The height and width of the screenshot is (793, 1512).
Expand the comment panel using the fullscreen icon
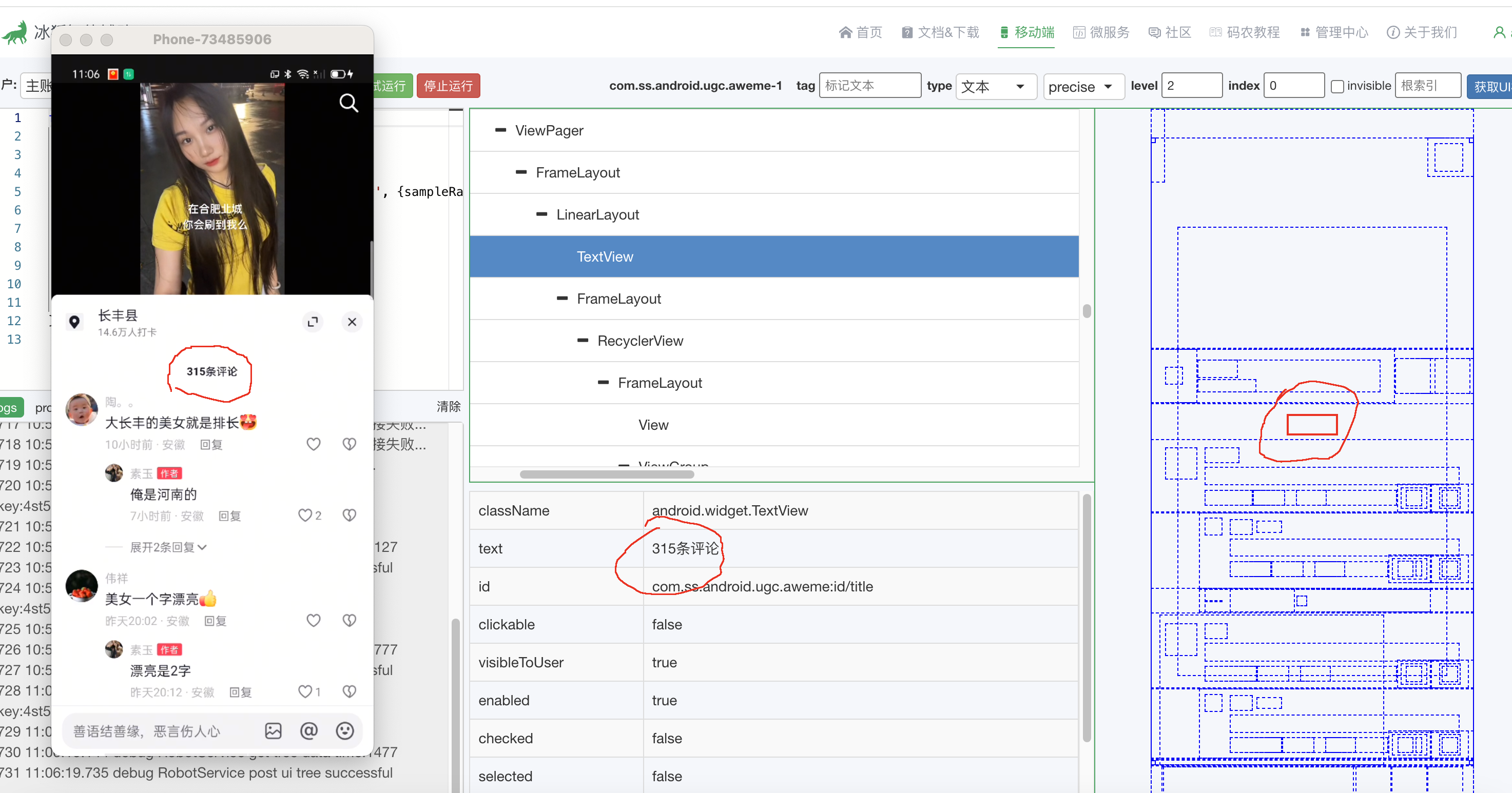click(x=313, y=322)
